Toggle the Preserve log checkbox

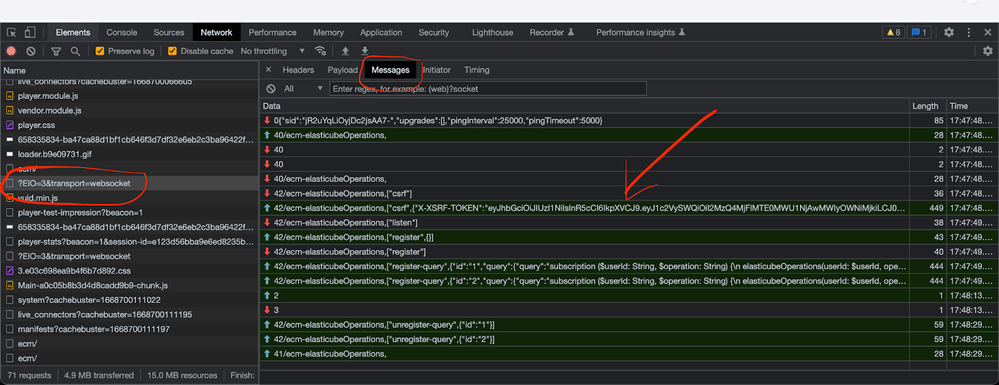pyautogui.click(x=99, y=51)
